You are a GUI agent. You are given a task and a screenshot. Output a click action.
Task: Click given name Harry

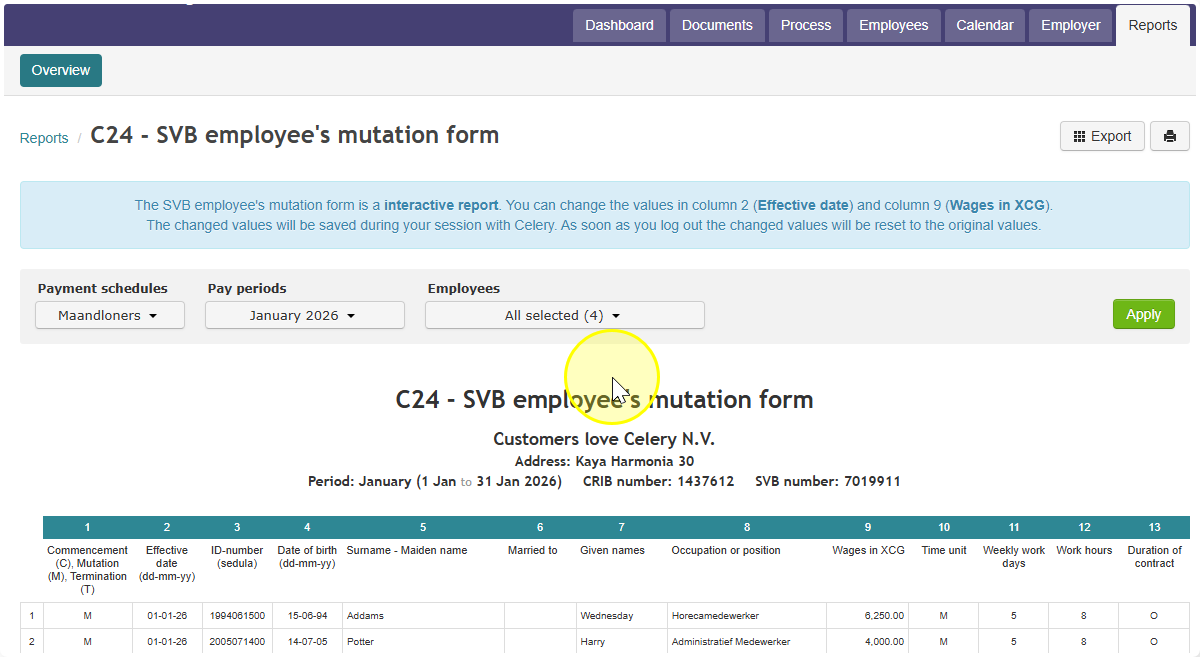[593, 642]
